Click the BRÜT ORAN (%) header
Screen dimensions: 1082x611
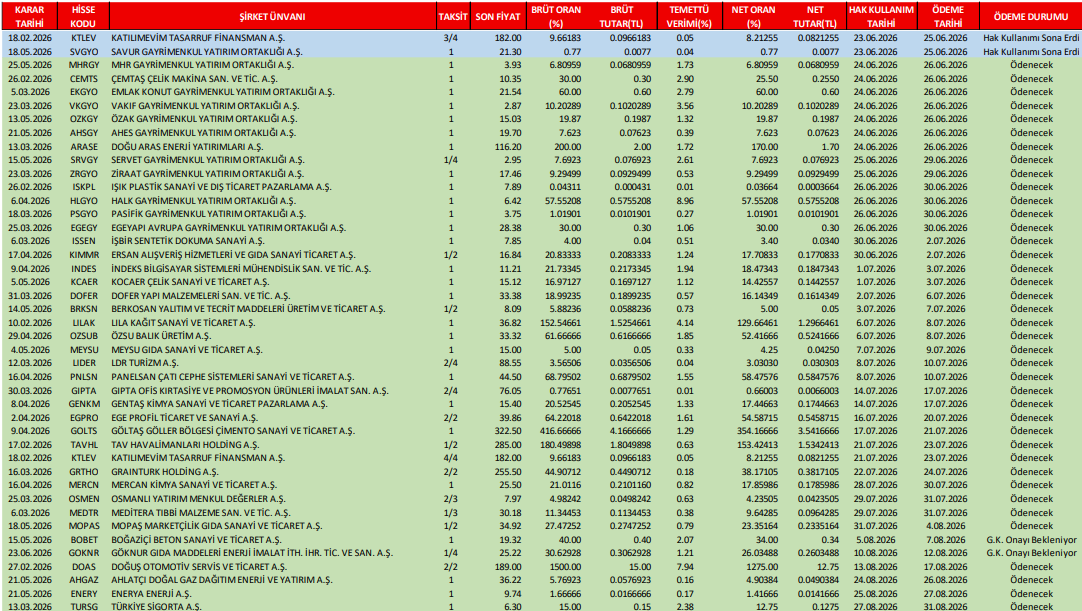[555, 17]
